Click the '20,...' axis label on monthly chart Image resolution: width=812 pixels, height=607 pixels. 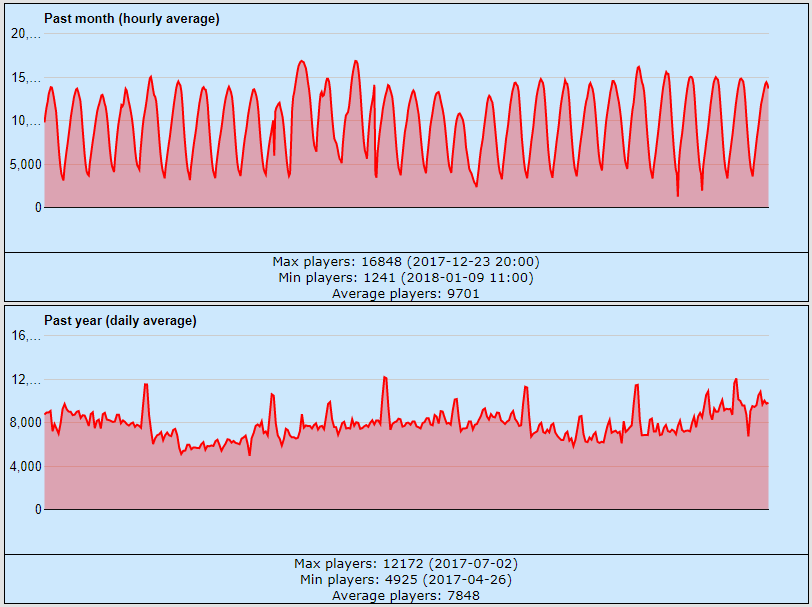click(x=26, y=34)
